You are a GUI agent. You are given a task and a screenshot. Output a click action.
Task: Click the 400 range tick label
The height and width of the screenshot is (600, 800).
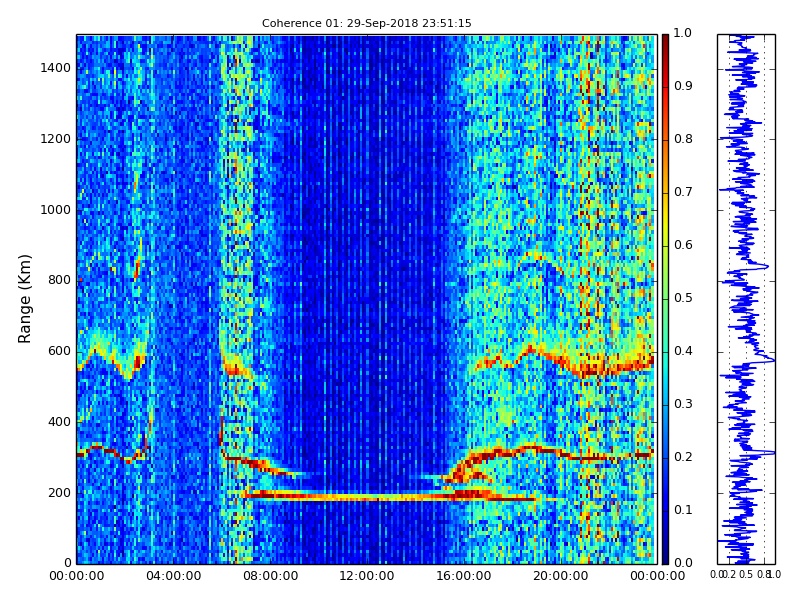click(x=59, y=422)
